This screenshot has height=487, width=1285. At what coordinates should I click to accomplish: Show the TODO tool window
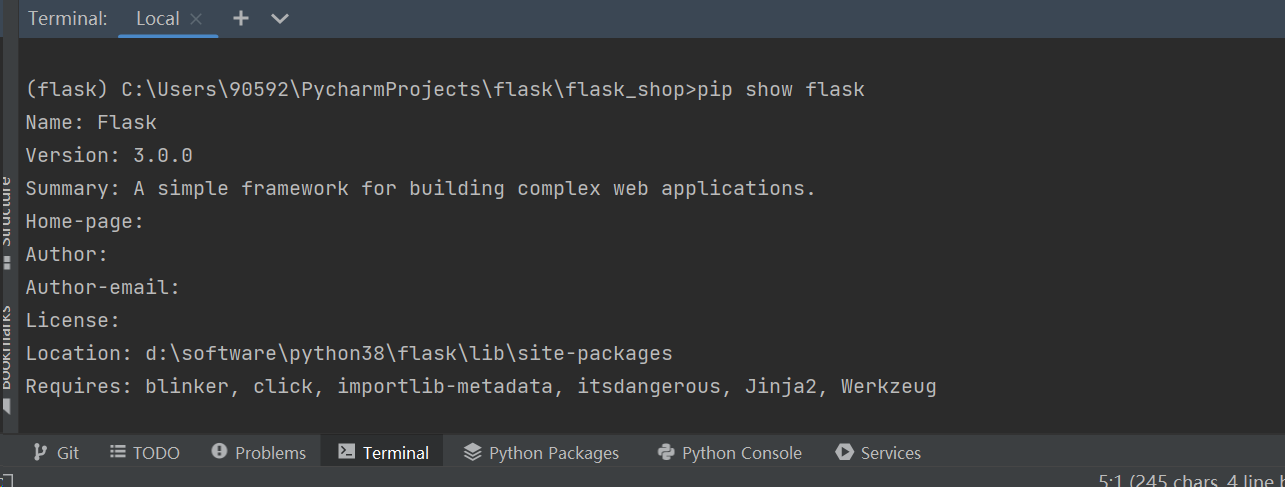click(145, 453)
